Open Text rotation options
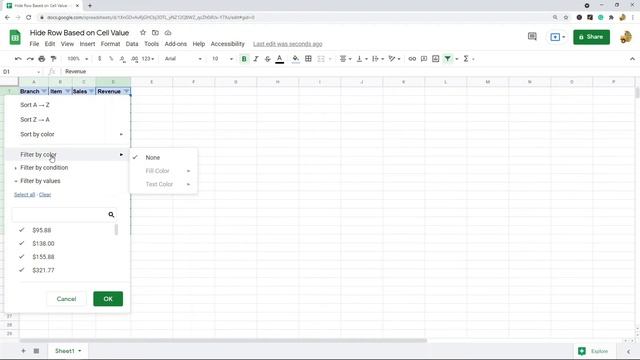 click(x=394, y=59)
